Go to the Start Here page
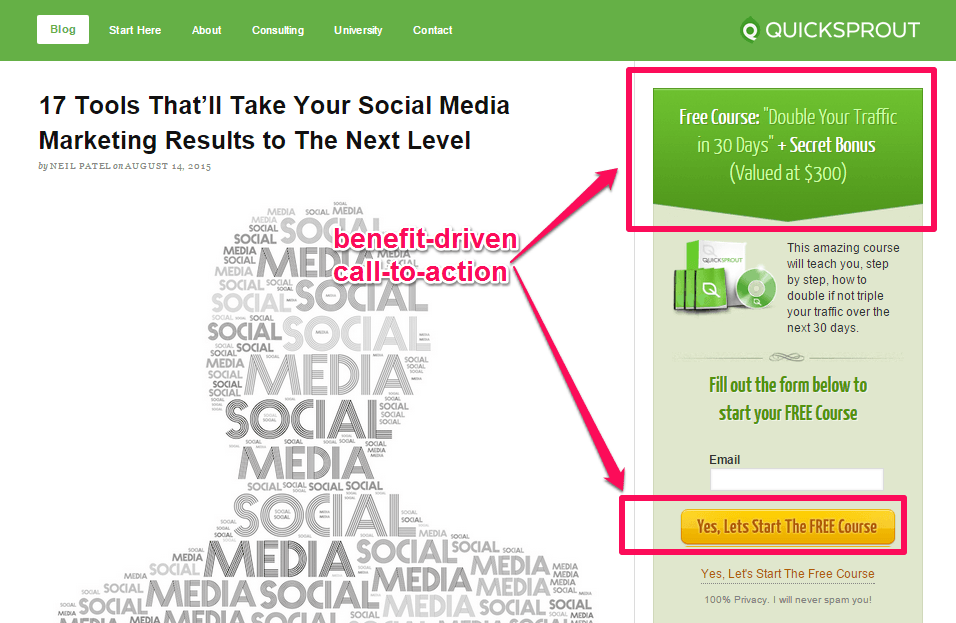 [x=135, y=30]
